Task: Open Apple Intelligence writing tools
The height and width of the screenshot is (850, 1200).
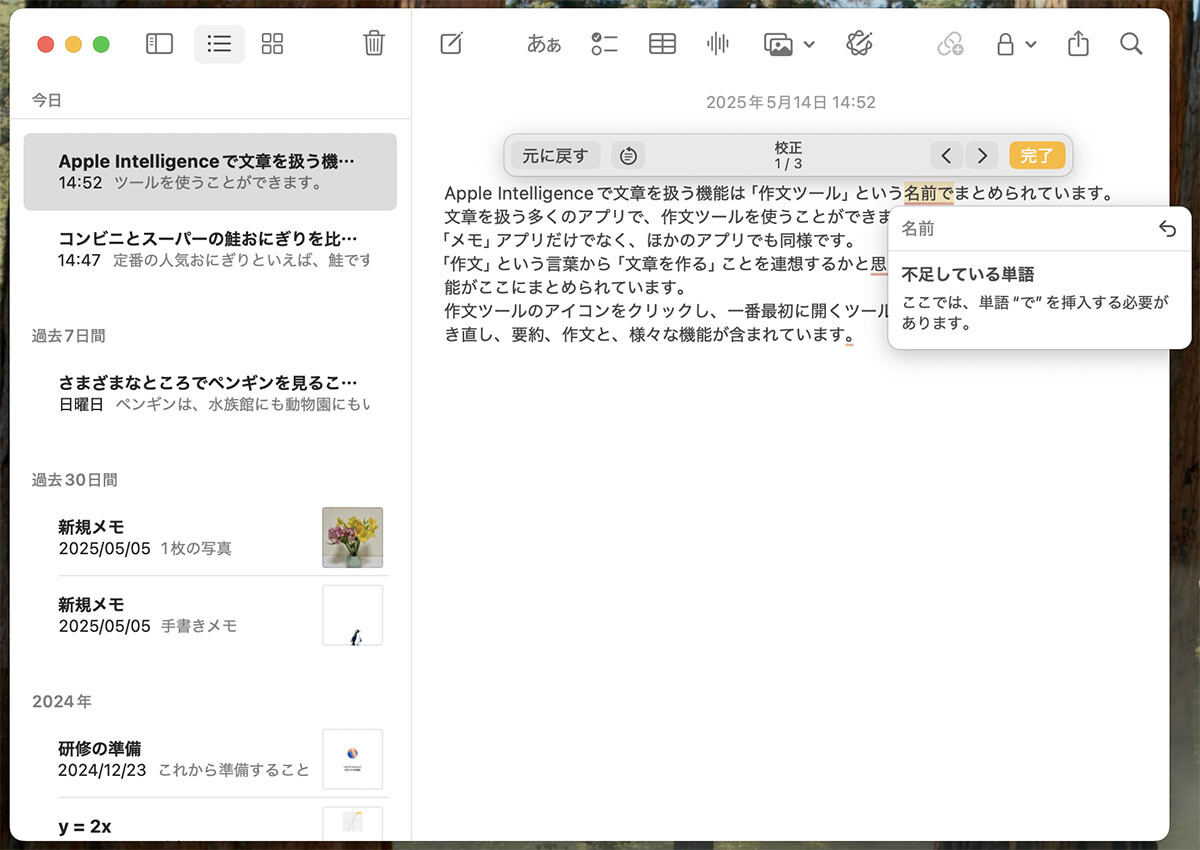Action: (859, 43)
